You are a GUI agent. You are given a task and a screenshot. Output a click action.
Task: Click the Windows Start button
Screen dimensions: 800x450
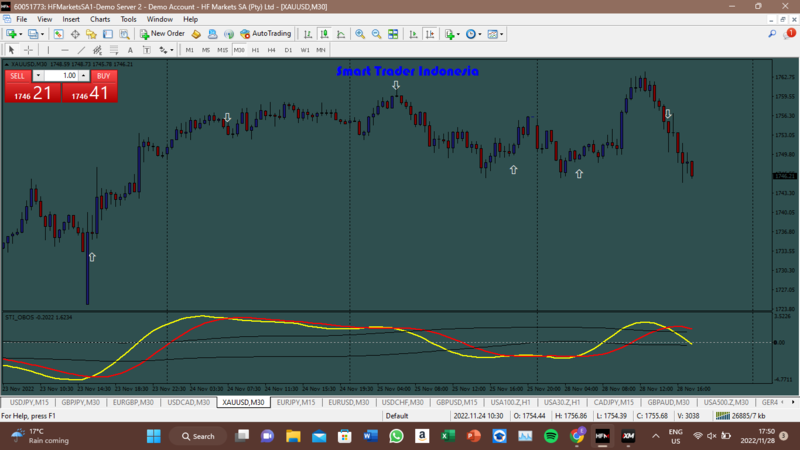coord(154,436)
